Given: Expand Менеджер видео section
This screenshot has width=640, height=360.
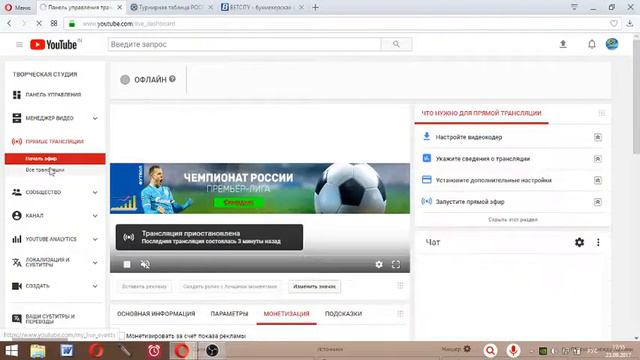Looking at the screenshot, I should click(x=95, y=118).
